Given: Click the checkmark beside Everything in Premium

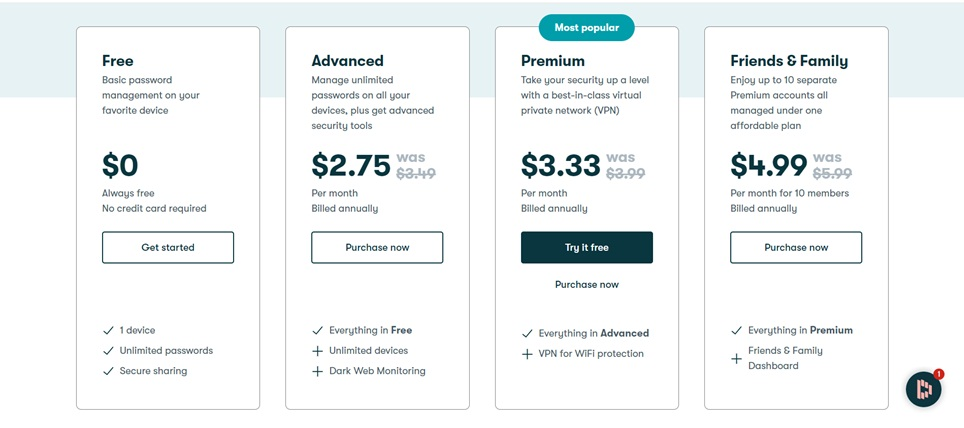Looking at the screenshot, I should click(x=736, y=330).
